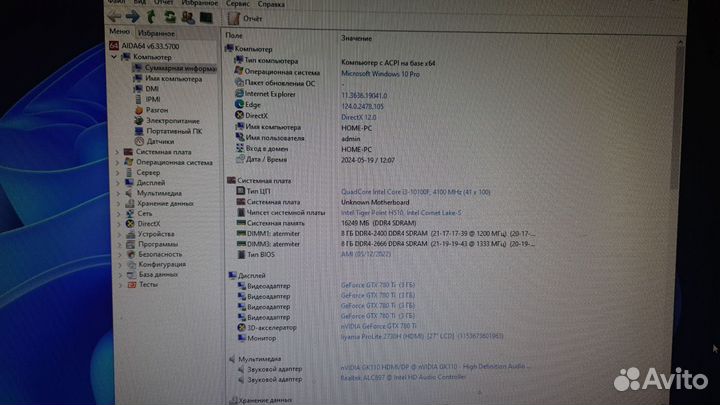Switch to the Избранное tab
Screen dimensions: 720x405
coord(156,33)
